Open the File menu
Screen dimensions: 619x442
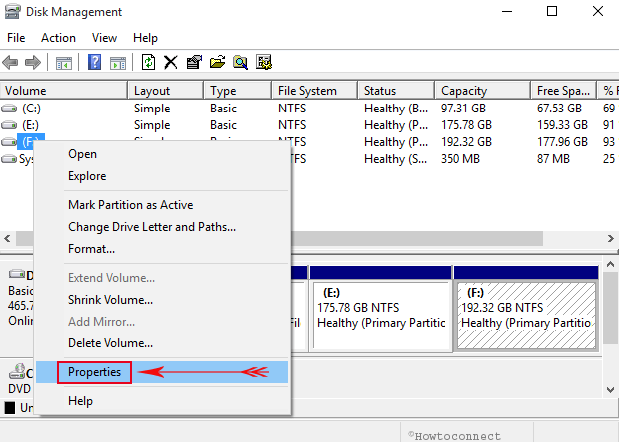[x=16, y=38]
